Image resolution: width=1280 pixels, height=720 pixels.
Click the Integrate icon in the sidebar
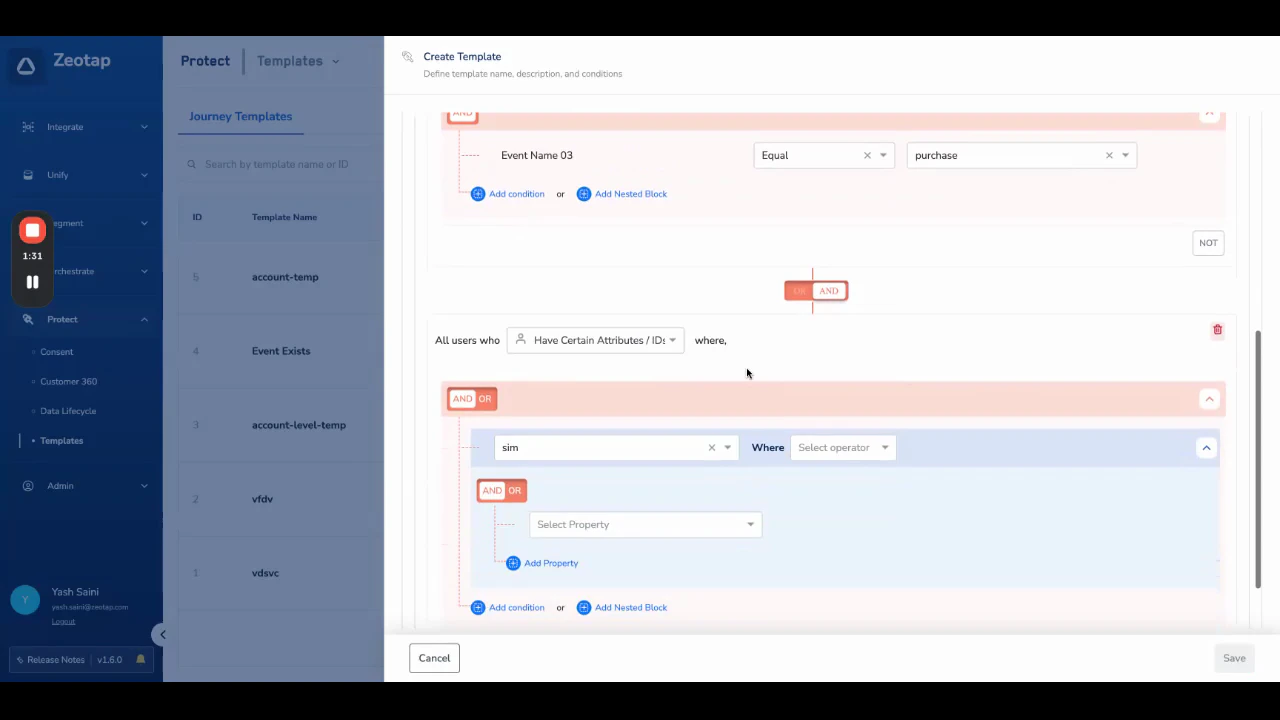[27, 126]
